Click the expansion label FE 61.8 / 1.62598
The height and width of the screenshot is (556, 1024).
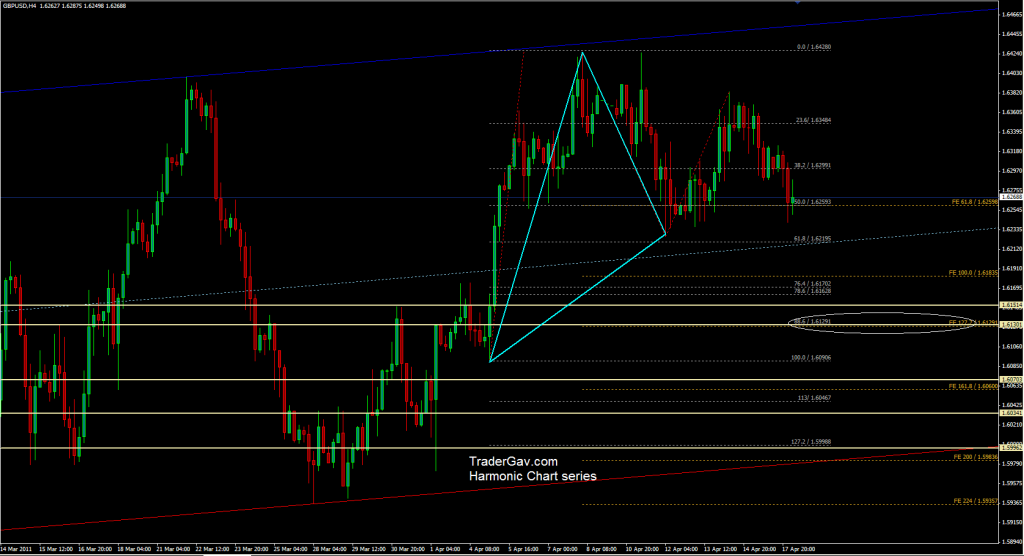[975, 202]
